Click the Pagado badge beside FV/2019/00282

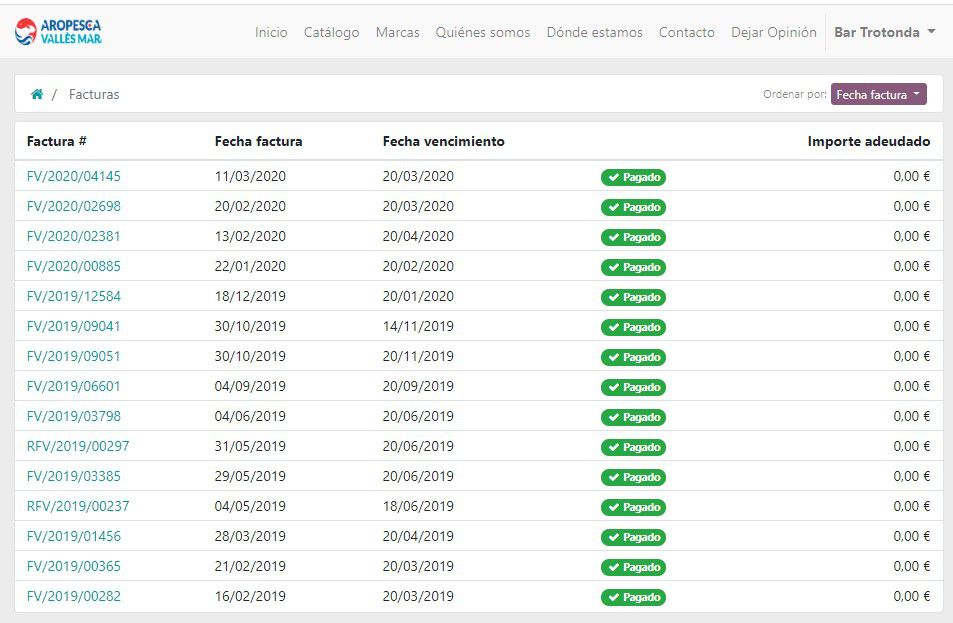tap(633, 597)
